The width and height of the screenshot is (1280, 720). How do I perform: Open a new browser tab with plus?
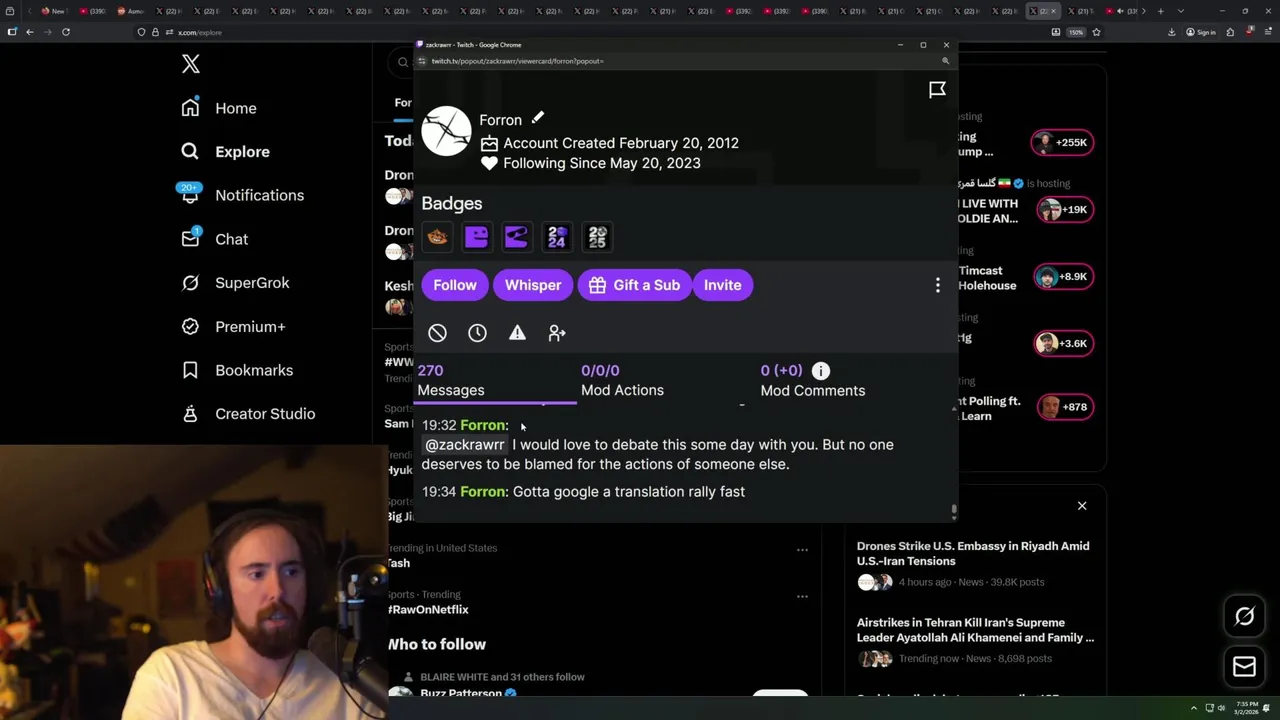click(x=1160, y=11)
